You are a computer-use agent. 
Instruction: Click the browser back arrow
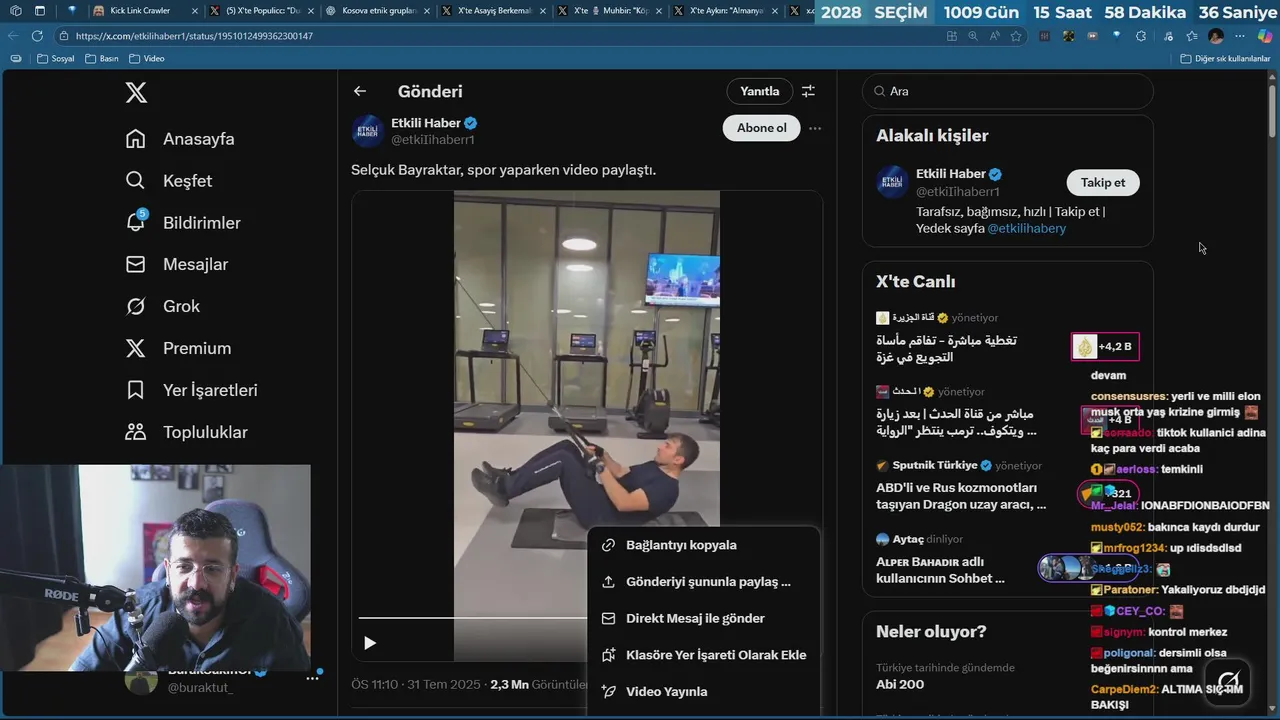click(13, 36)
